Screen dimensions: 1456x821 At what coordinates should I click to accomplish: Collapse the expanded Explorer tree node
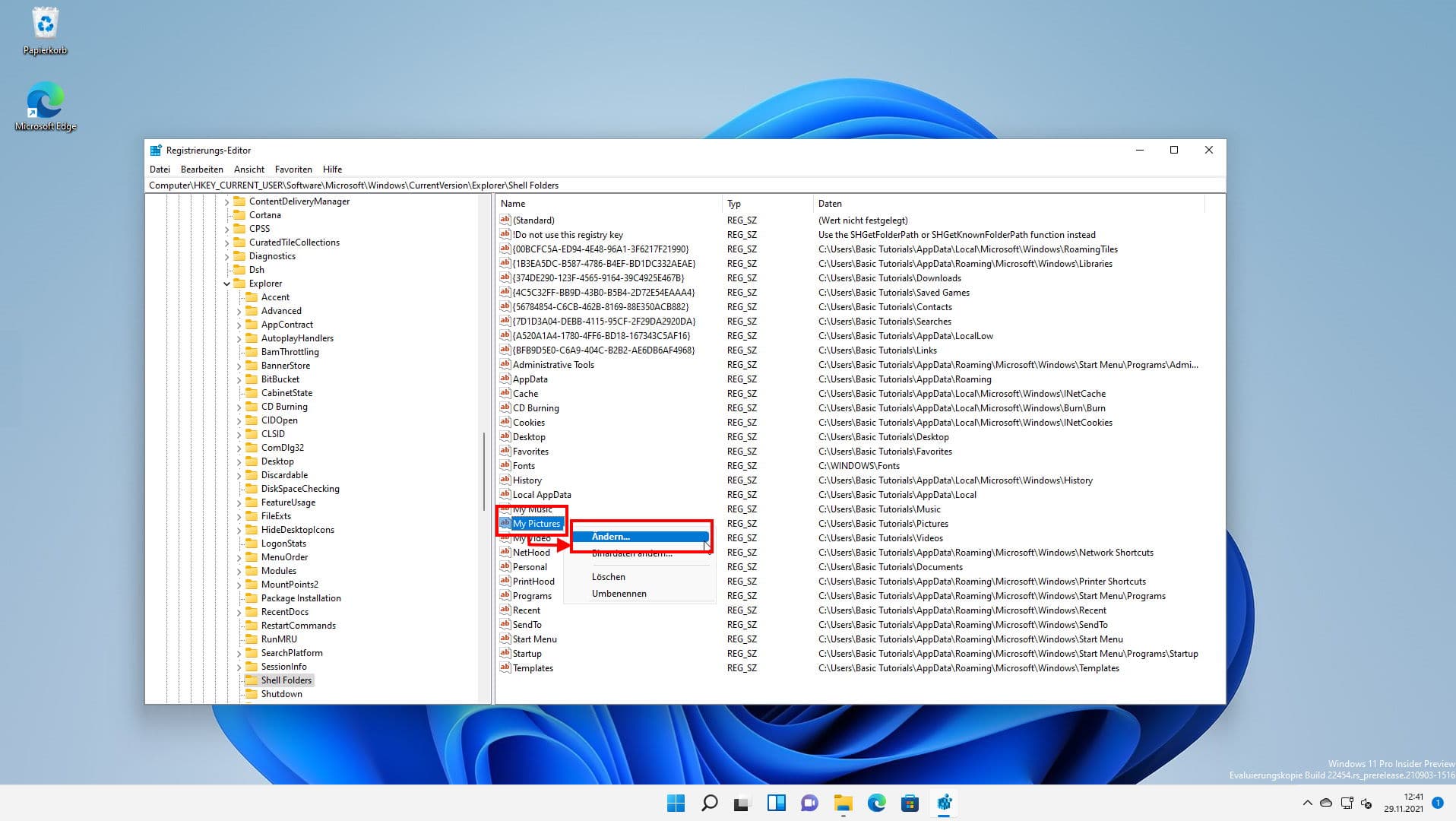click(x=227, y=283)
